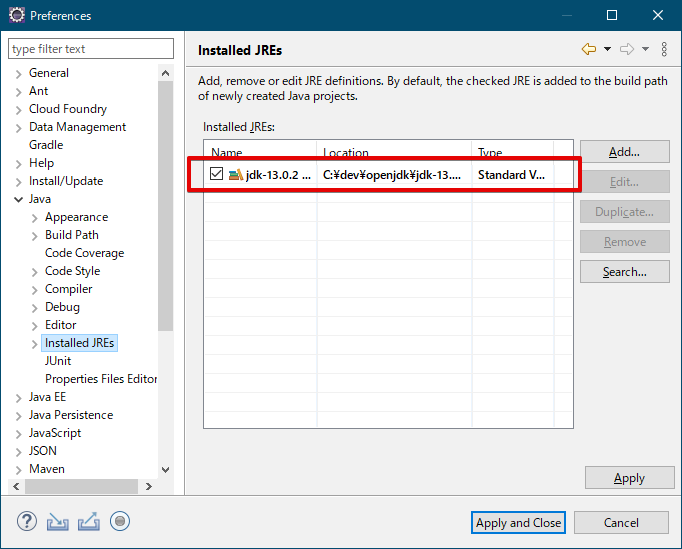682x549 pixels.
Task: Click the tree horizontal scroll-left arrow
Action: [x=16, y=486]
